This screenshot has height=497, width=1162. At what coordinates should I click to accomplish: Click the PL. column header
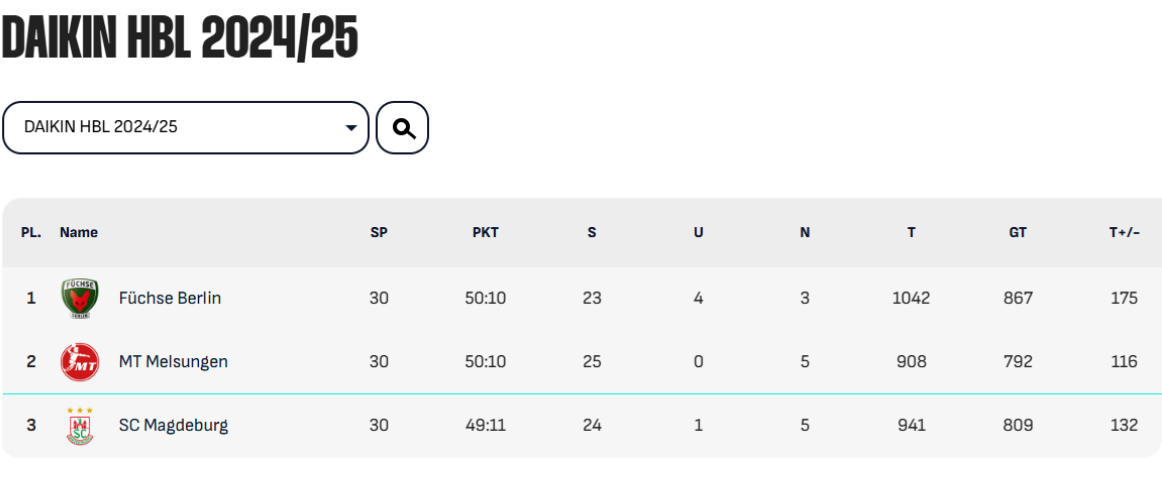pos(30,233)
